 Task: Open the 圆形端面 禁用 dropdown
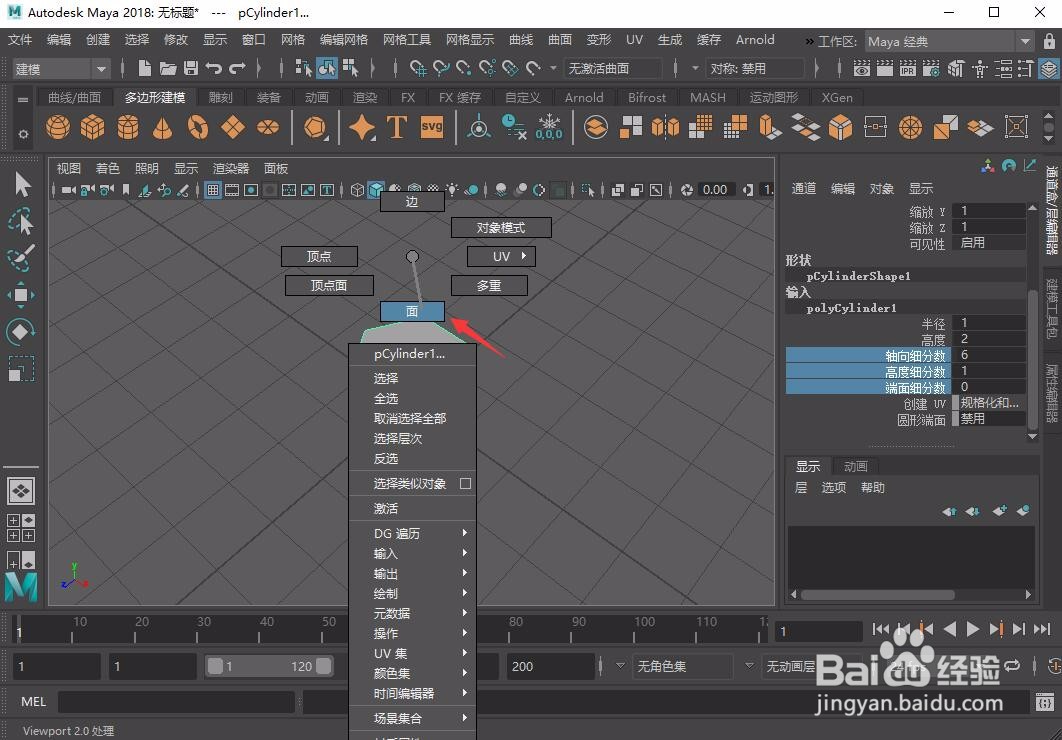click(989, 419)
